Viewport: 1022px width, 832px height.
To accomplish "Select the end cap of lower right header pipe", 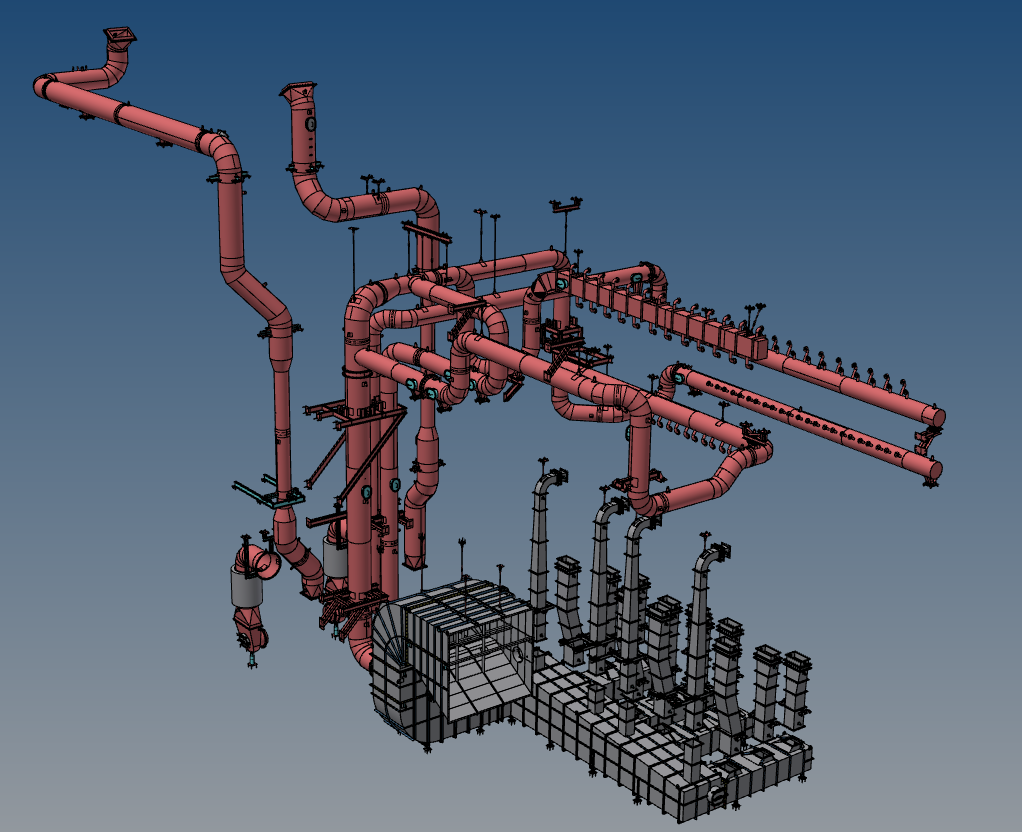I will (x=932, y=469).
